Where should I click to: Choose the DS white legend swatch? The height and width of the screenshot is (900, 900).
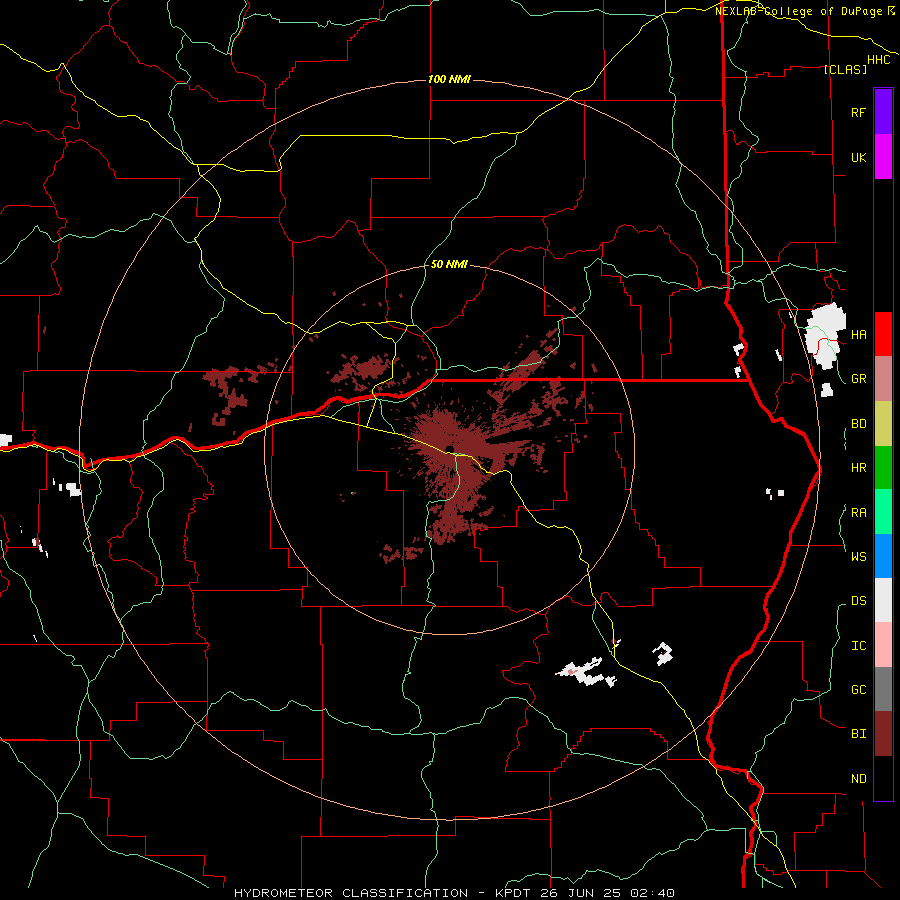pyautogui.click(x=883, y=600)
